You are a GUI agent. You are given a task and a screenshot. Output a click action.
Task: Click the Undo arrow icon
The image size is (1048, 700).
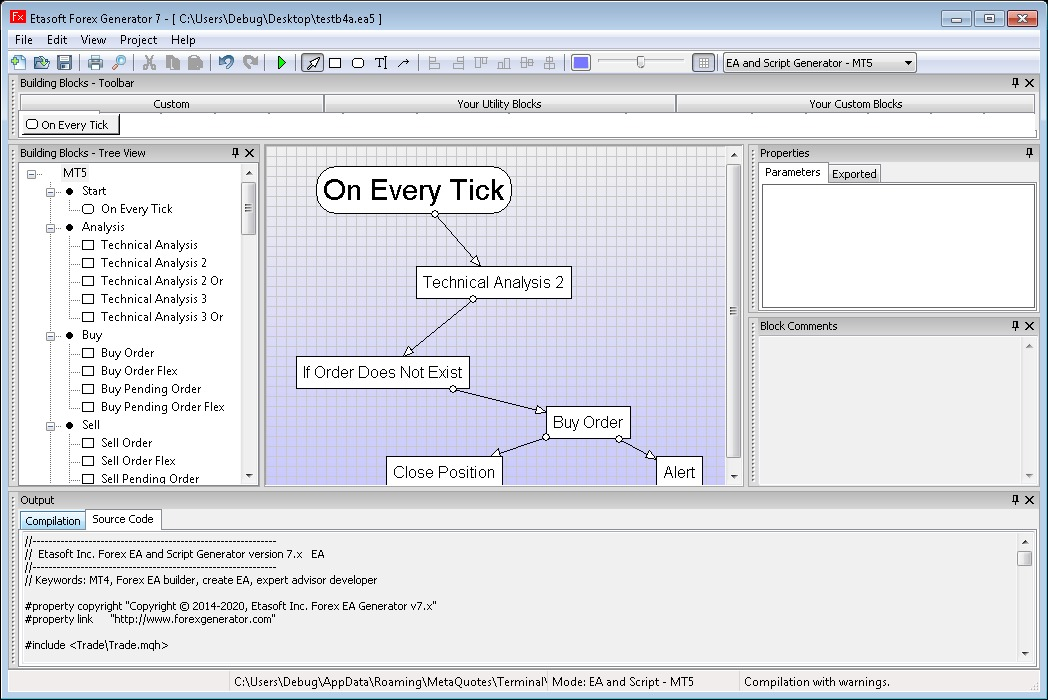click(226, 63)
